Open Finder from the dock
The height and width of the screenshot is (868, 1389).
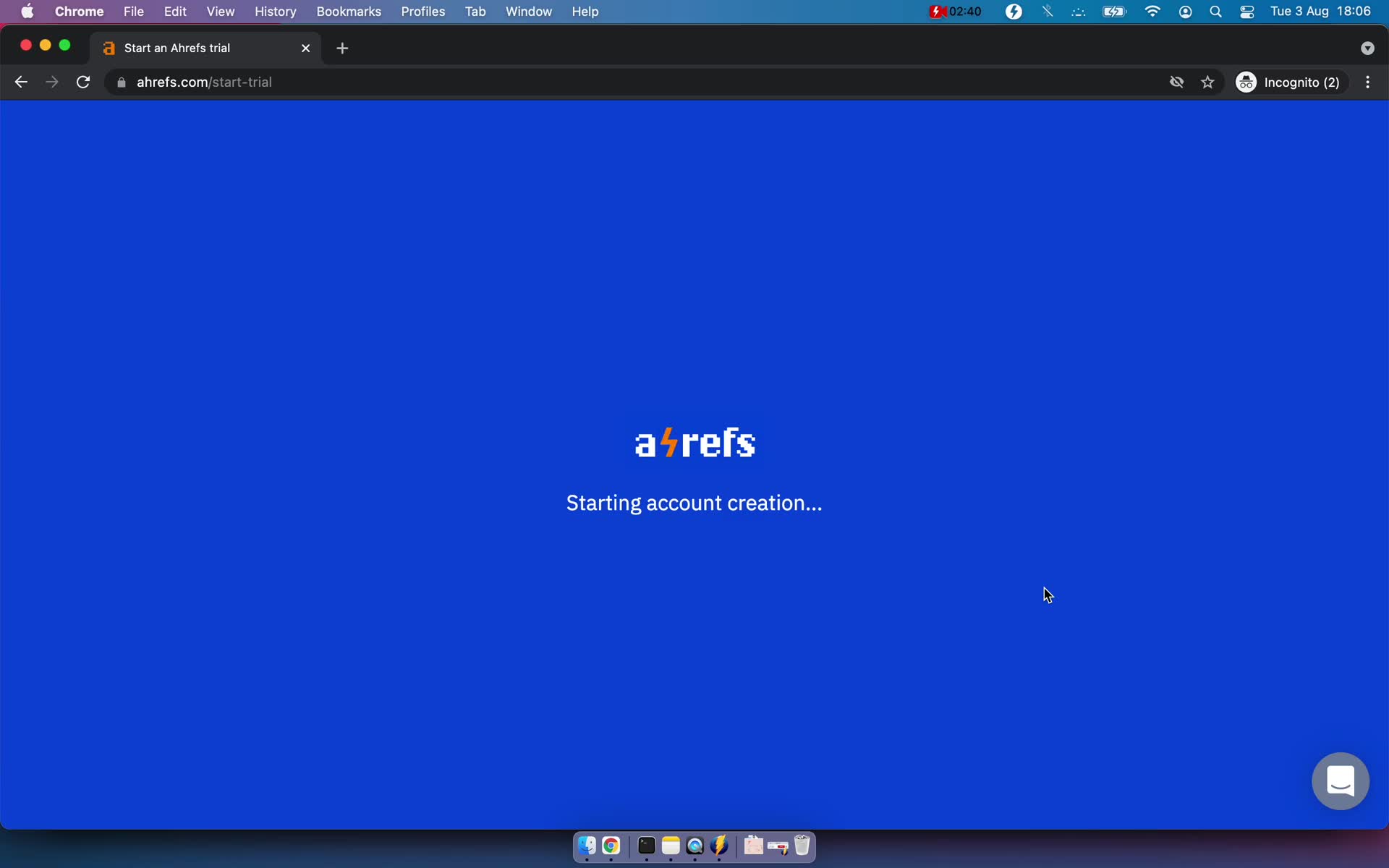587,846
